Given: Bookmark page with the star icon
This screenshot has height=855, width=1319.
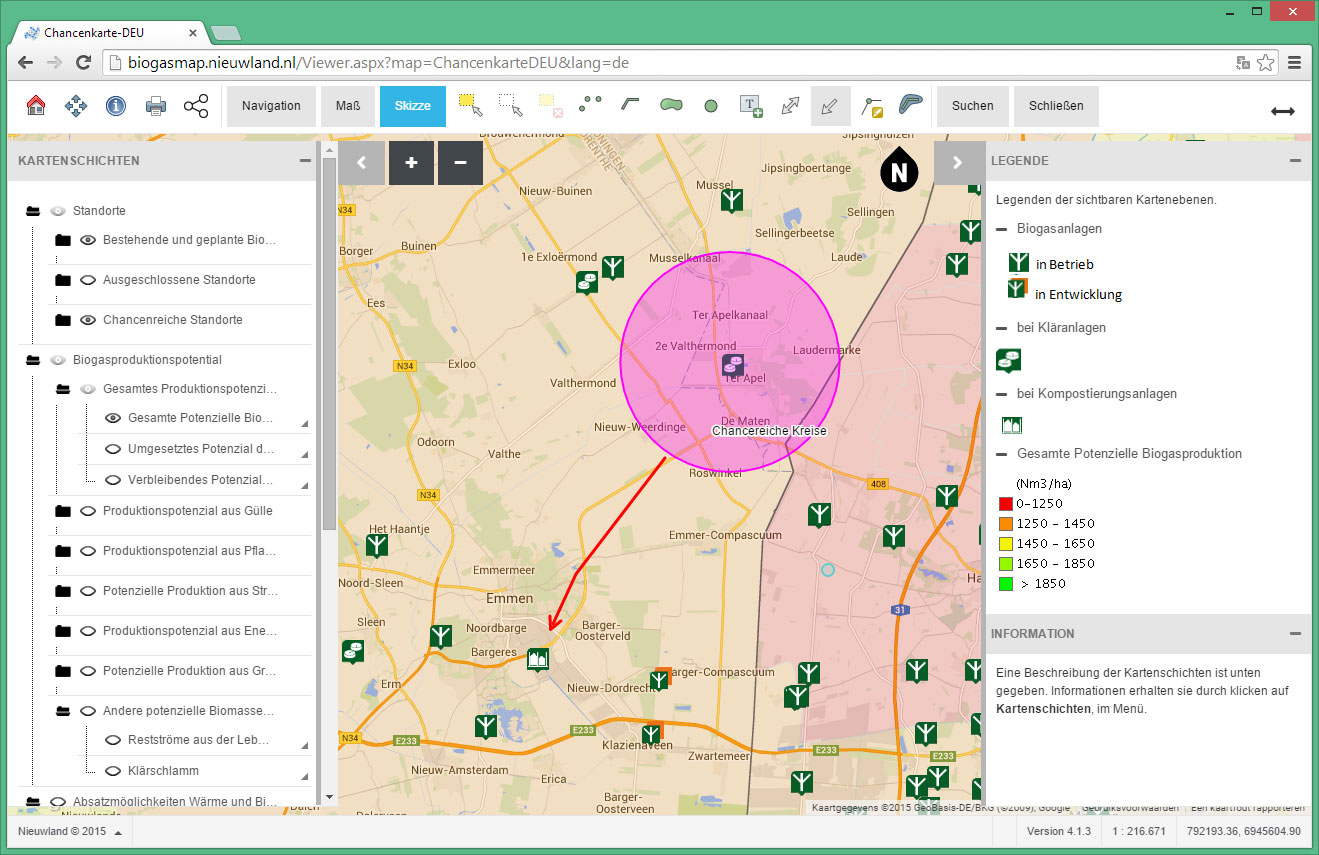Looking at the screenshot, I should coord(1266,63).
